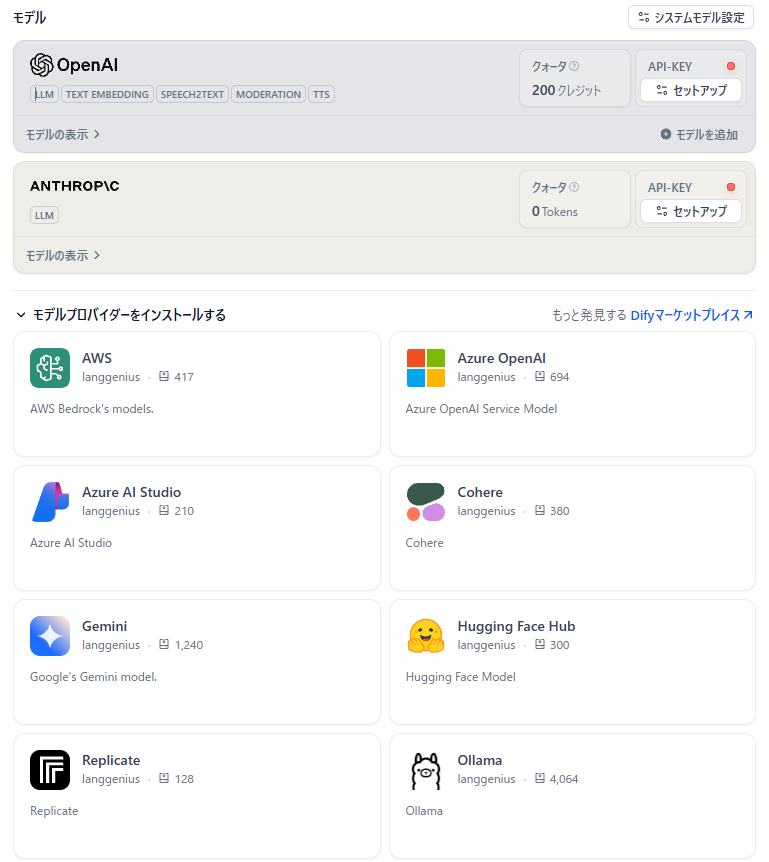
Task: Click OpenAI セットアップ button
Action: [x=690, y=90]
